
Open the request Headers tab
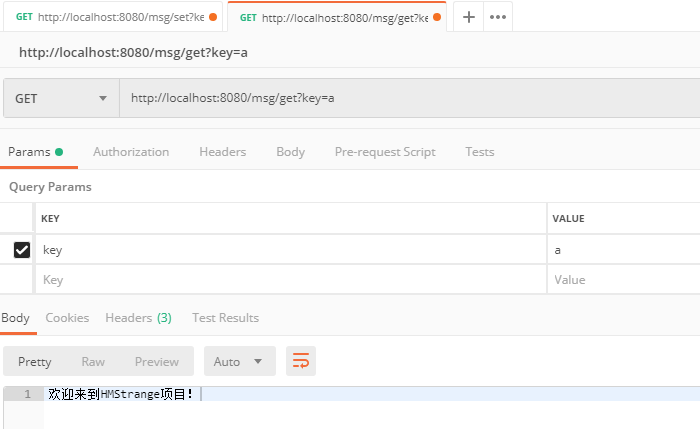[x=222, y=152]
